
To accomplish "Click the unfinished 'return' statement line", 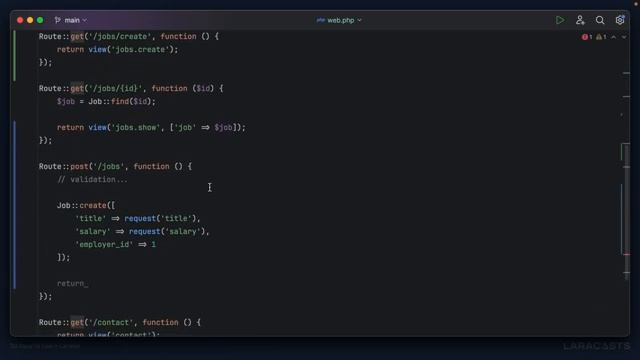I will pos(72,283).
